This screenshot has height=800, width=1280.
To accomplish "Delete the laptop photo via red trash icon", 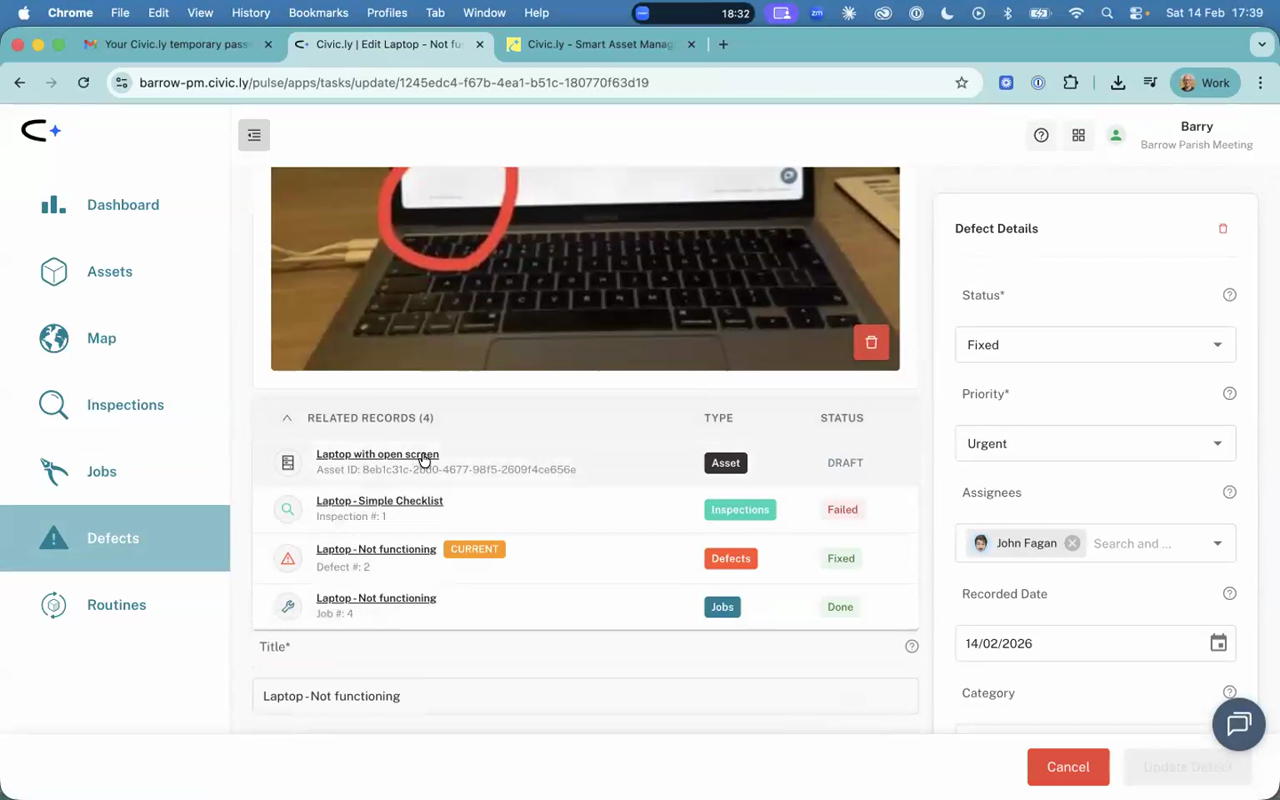I will click(x=871, y=342).
